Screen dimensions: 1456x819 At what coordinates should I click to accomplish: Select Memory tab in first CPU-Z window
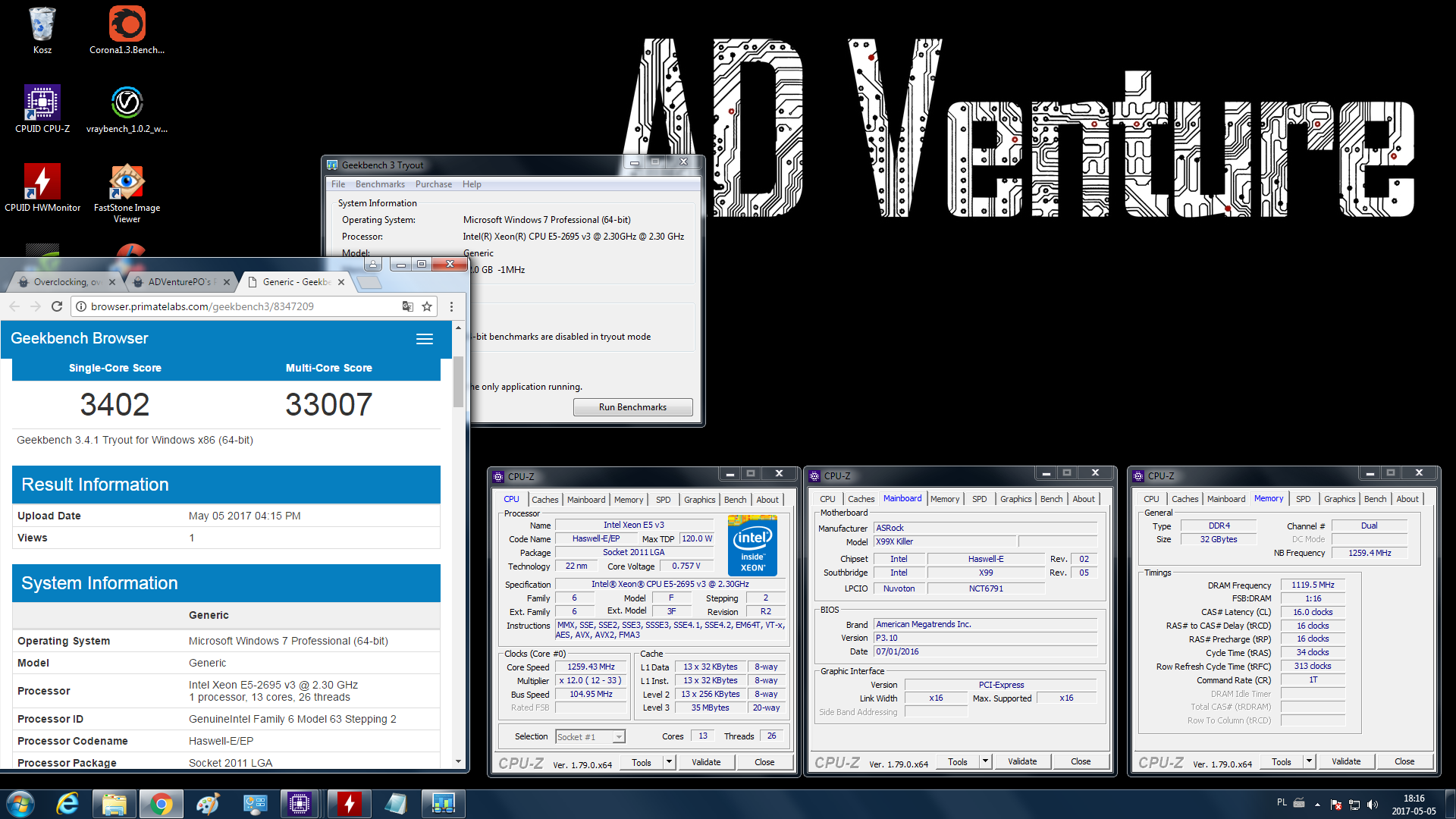click(629, 500)
